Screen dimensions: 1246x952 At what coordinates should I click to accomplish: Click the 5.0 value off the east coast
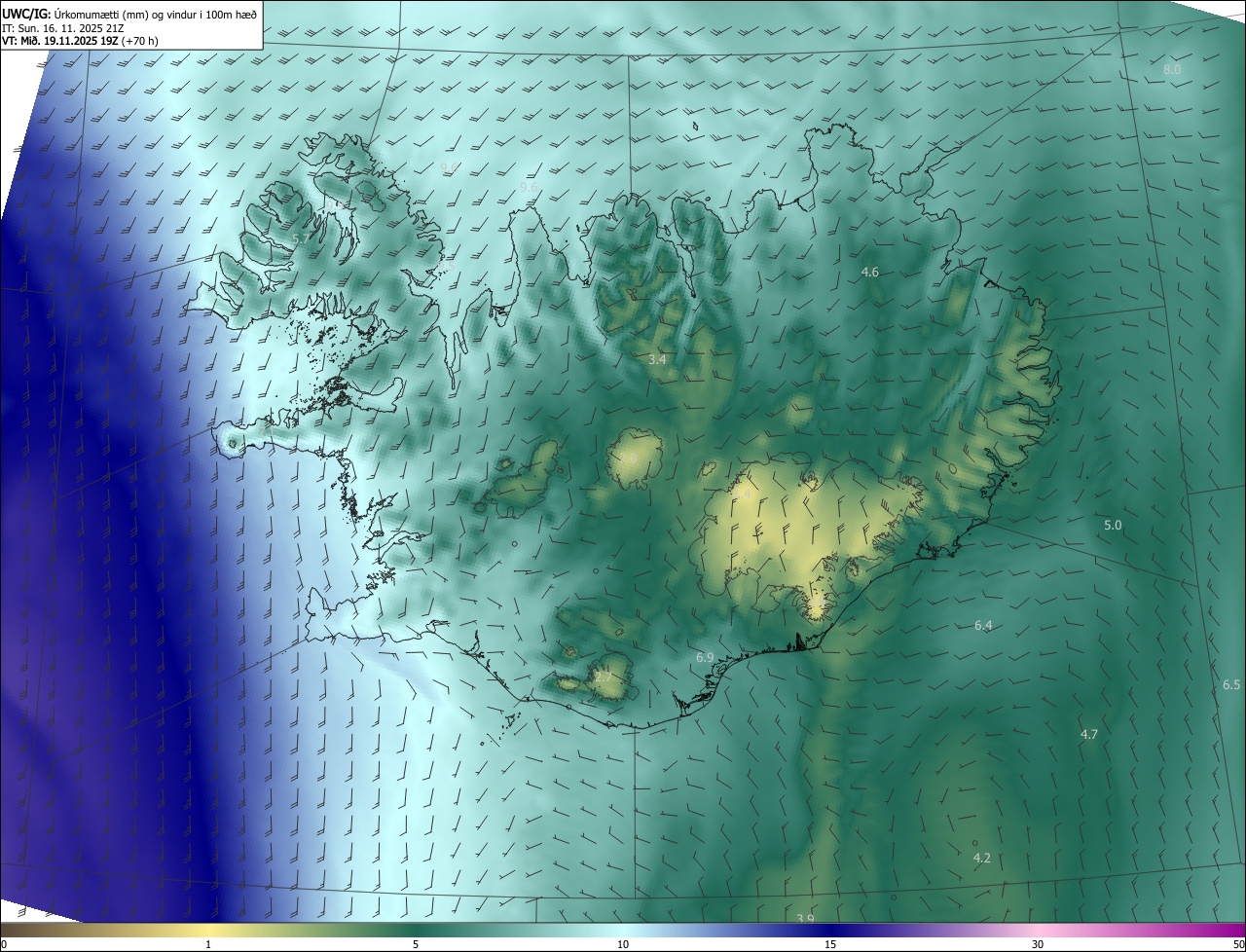[x=1113, y=526]
